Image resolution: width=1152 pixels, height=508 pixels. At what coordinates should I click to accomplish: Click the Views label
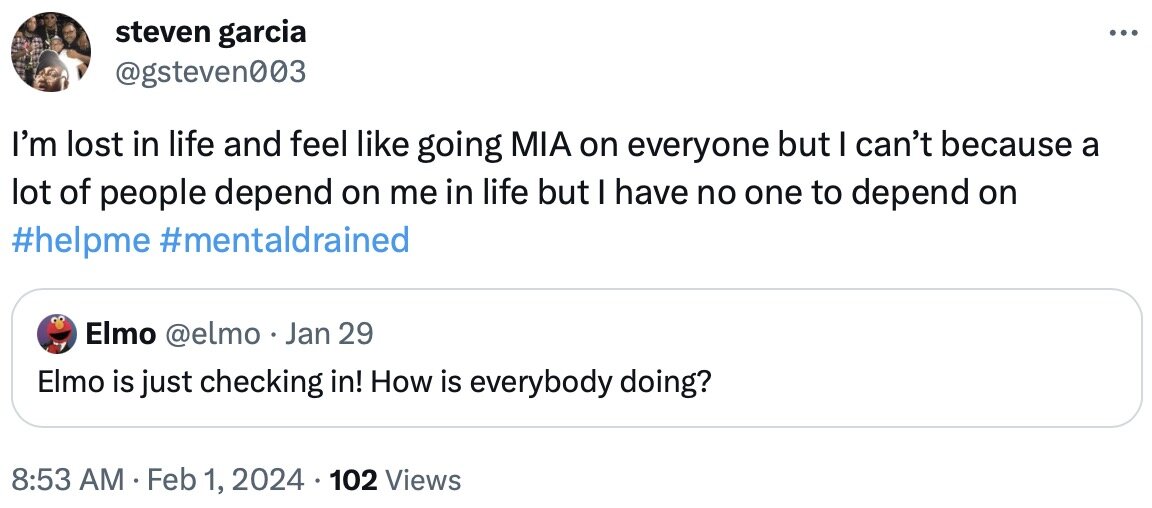pos(423,480)
